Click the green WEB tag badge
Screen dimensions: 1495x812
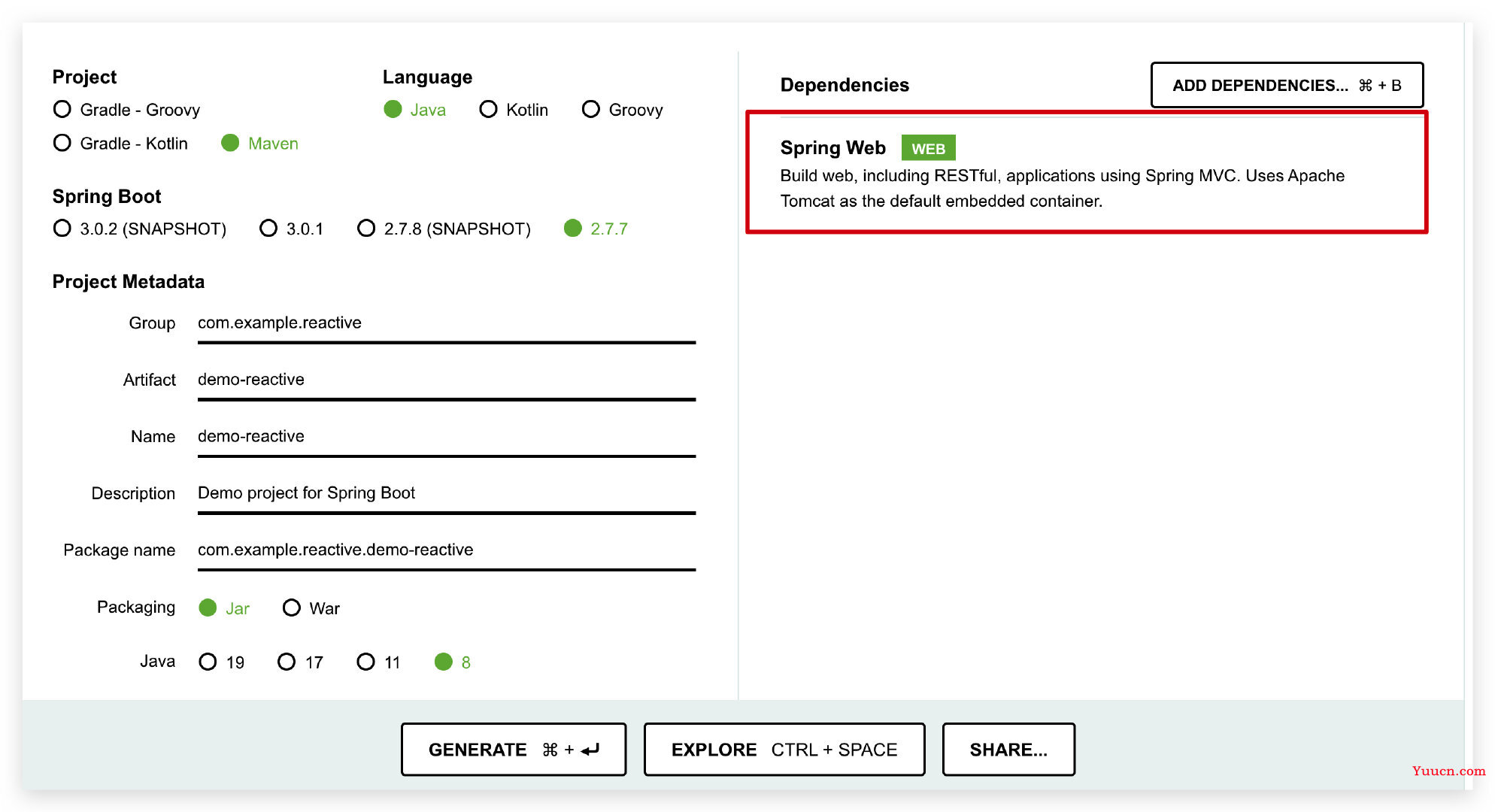click(x=929, y=148)
